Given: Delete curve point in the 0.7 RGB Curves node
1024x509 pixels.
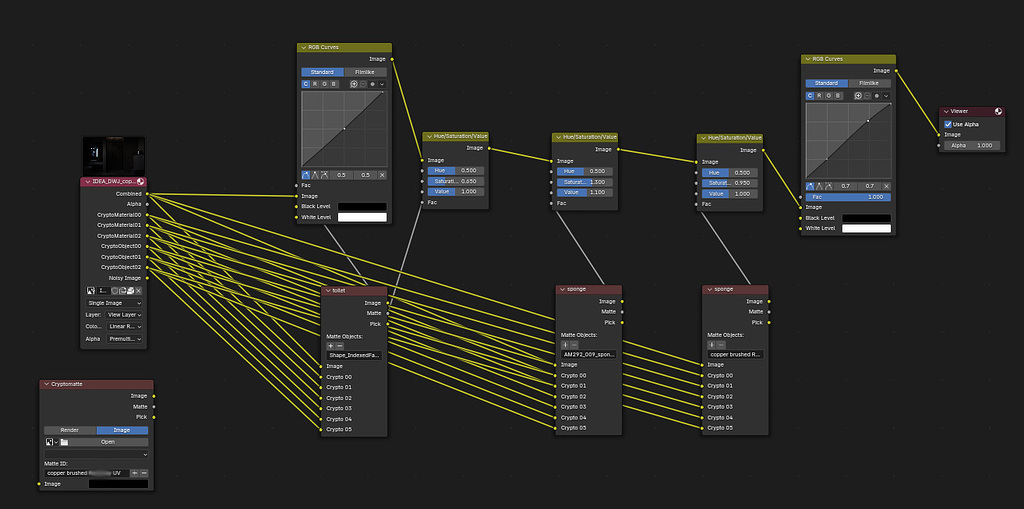Looking at the screenshot, I should tap(886, 186).
